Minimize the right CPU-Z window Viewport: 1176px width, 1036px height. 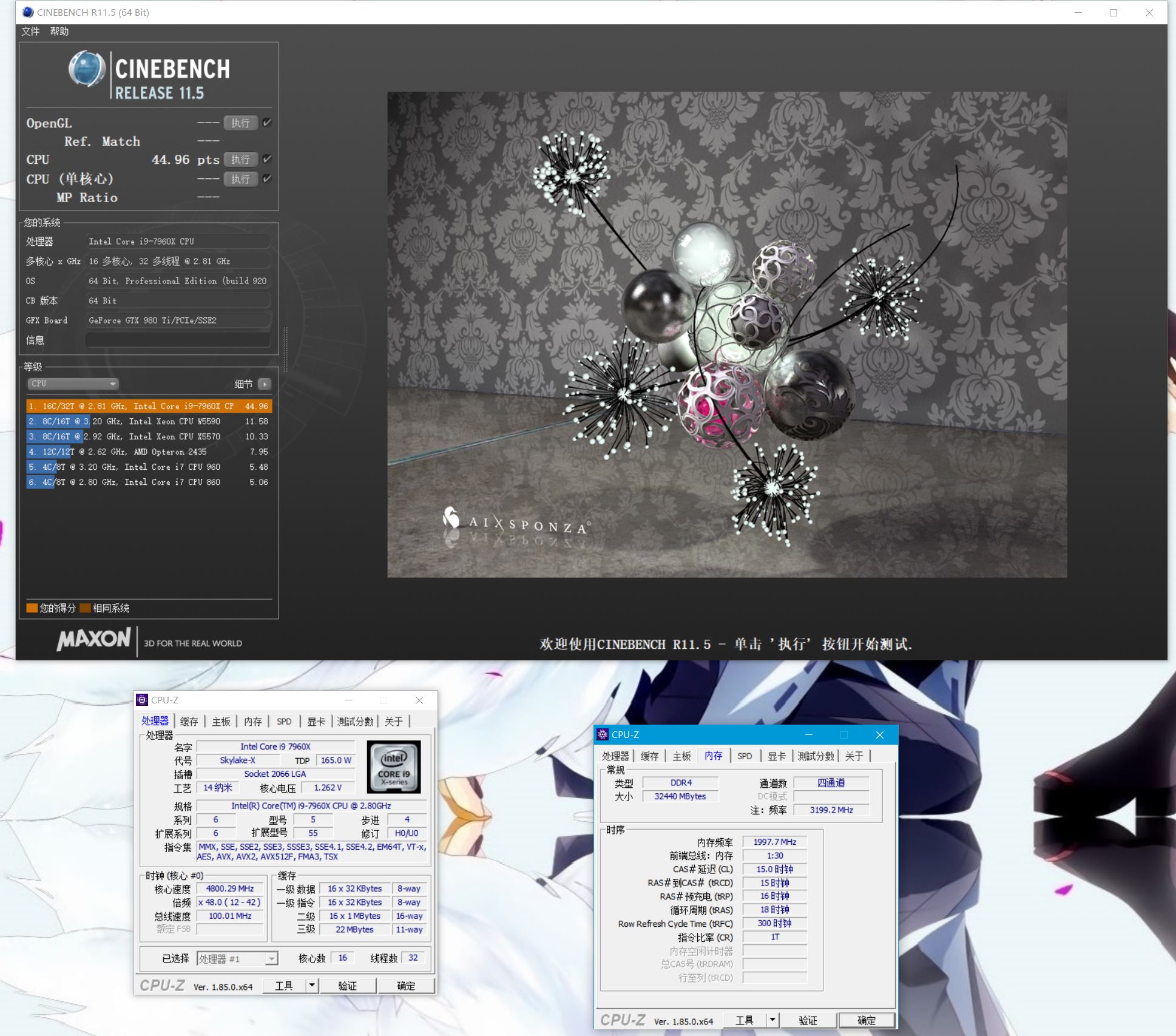click(808, 735)
